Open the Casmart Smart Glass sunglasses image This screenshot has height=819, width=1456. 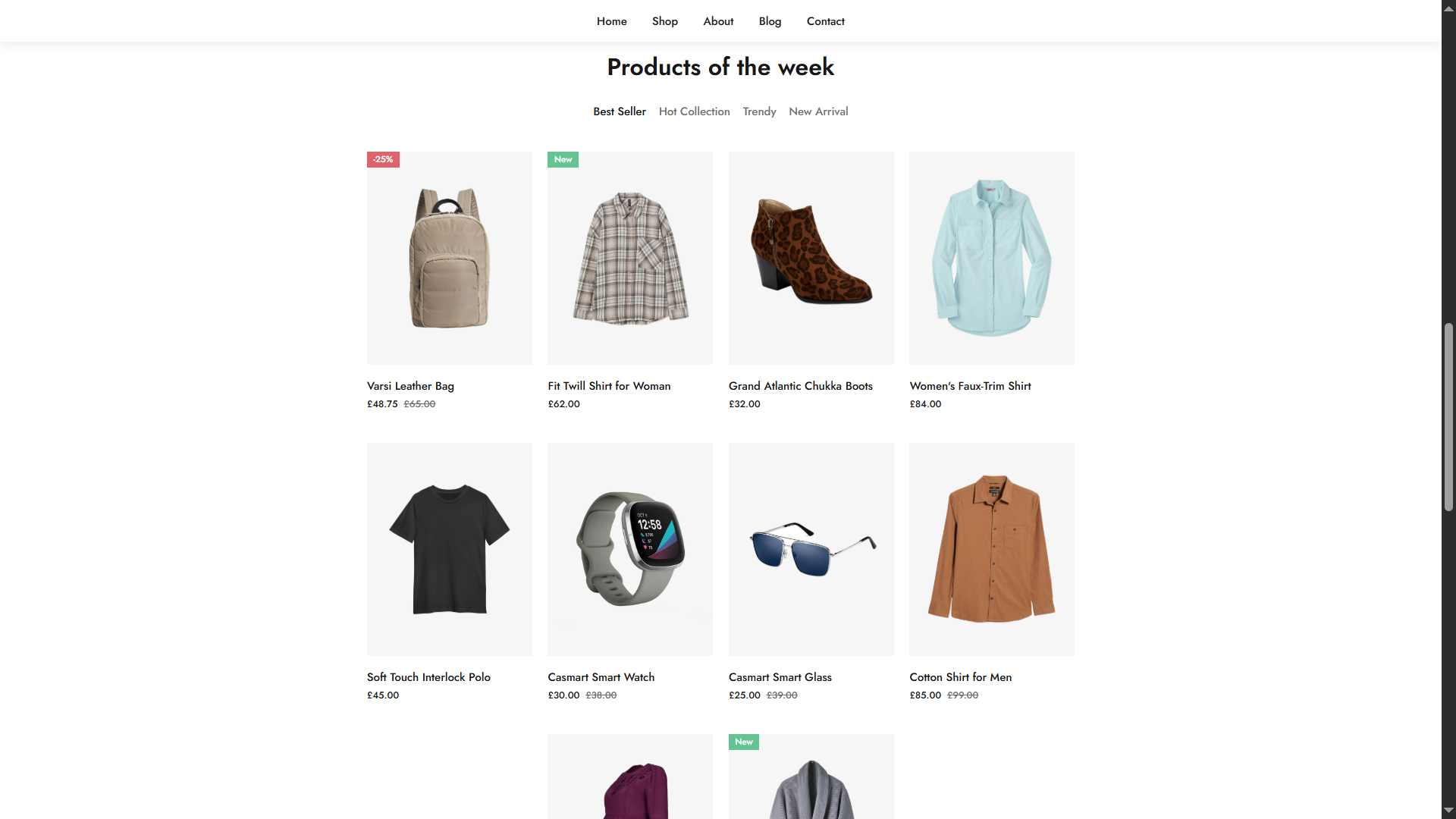click(x=811, y=549)
